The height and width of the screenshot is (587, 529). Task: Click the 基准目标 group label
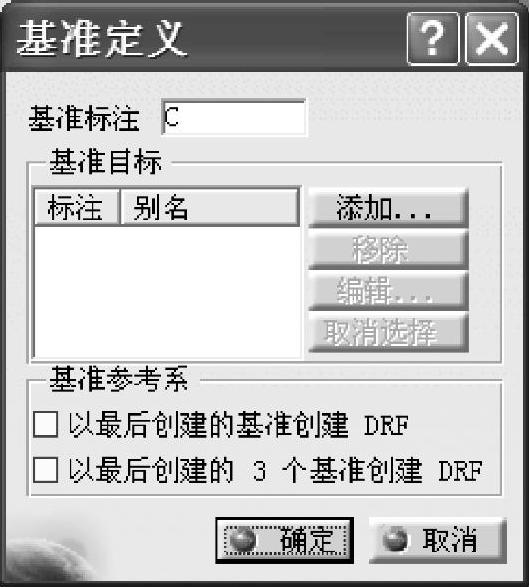106,162
